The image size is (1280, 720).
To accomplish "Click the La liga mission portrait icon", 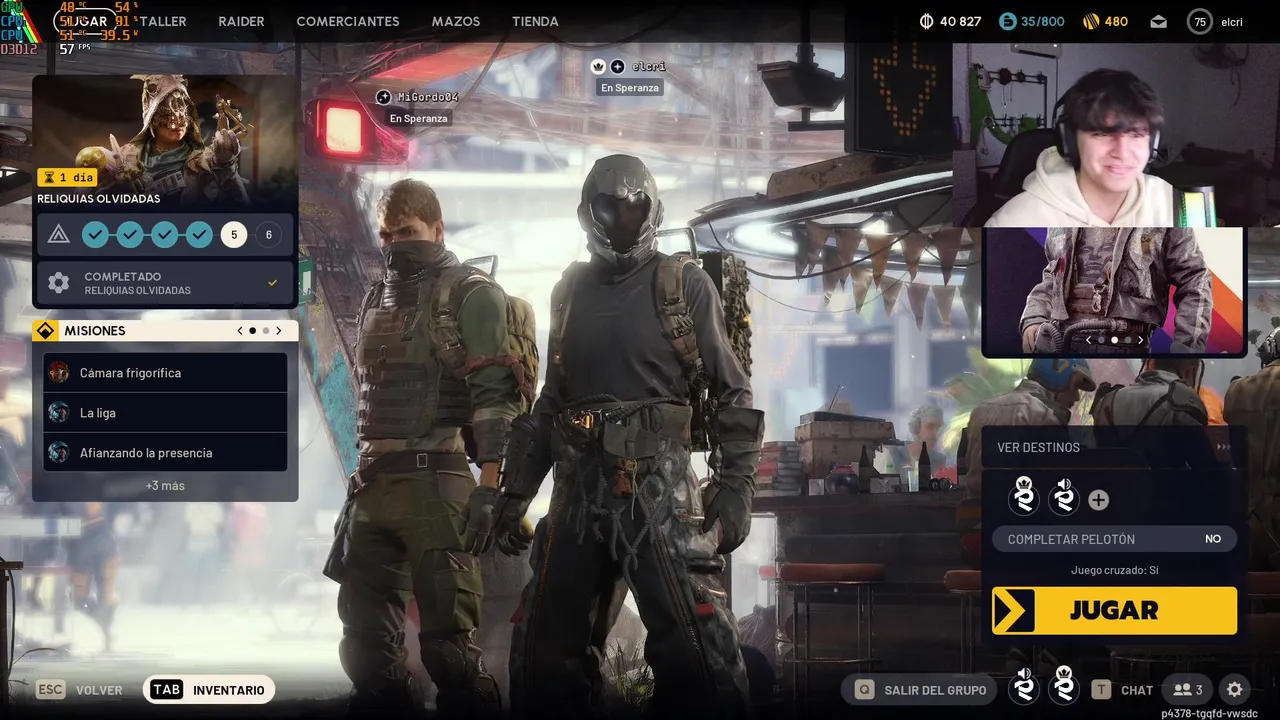I will [59, 413].
